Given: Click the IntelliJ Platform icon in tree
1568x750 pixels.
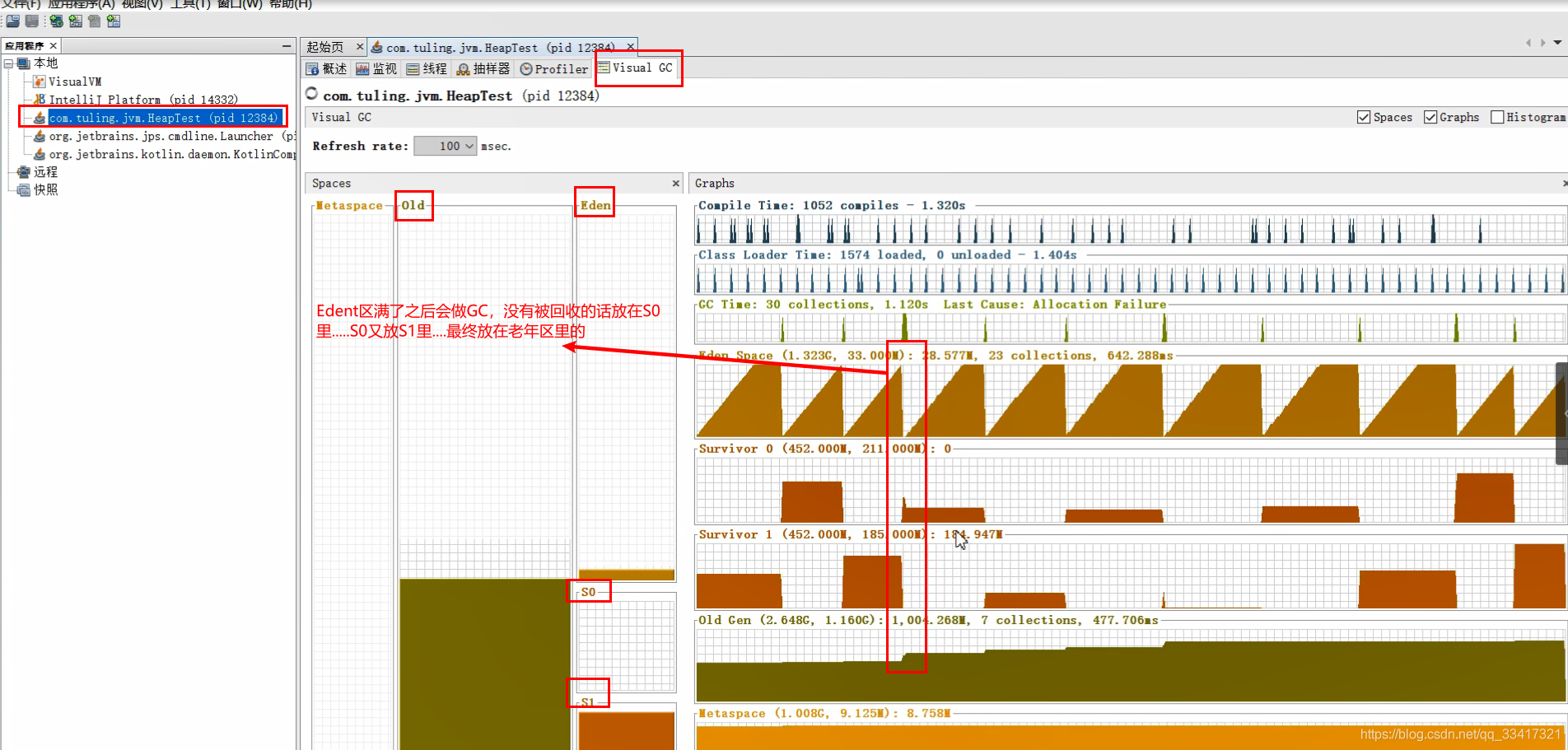Looking at the screenshot, I should [x=39, y=100].
